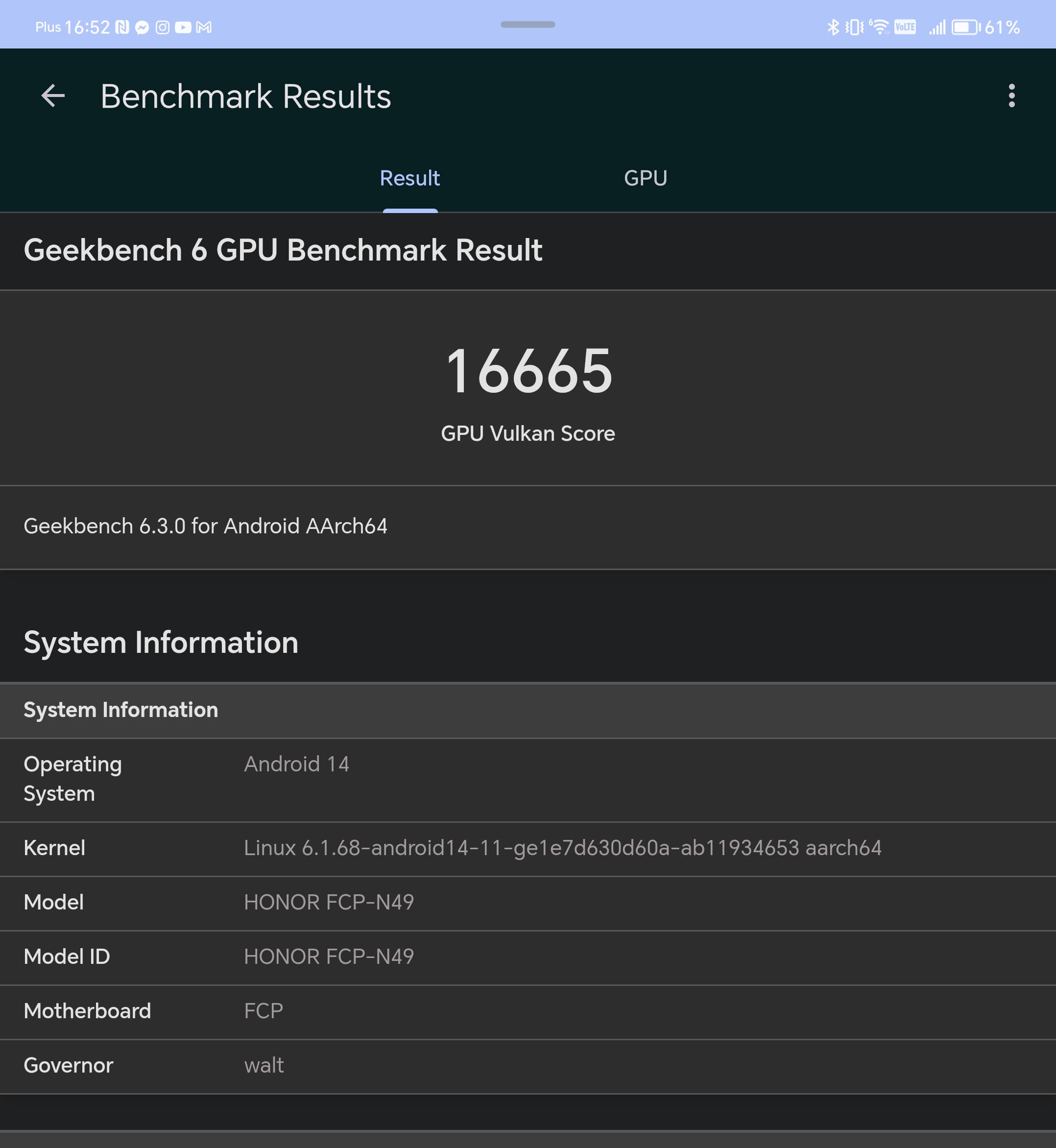Image resolution: width=1056 pixels, height=1148 pixels.
Task: Tap the Messenger notification icon
Action: (x=142, y=27)
